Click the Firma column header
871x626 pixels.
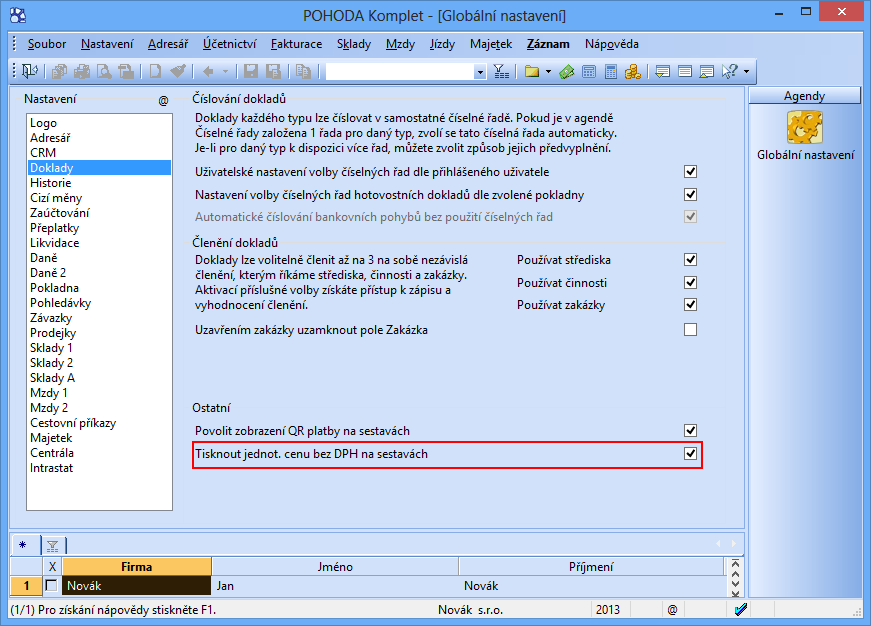click(x=137, y=567)
